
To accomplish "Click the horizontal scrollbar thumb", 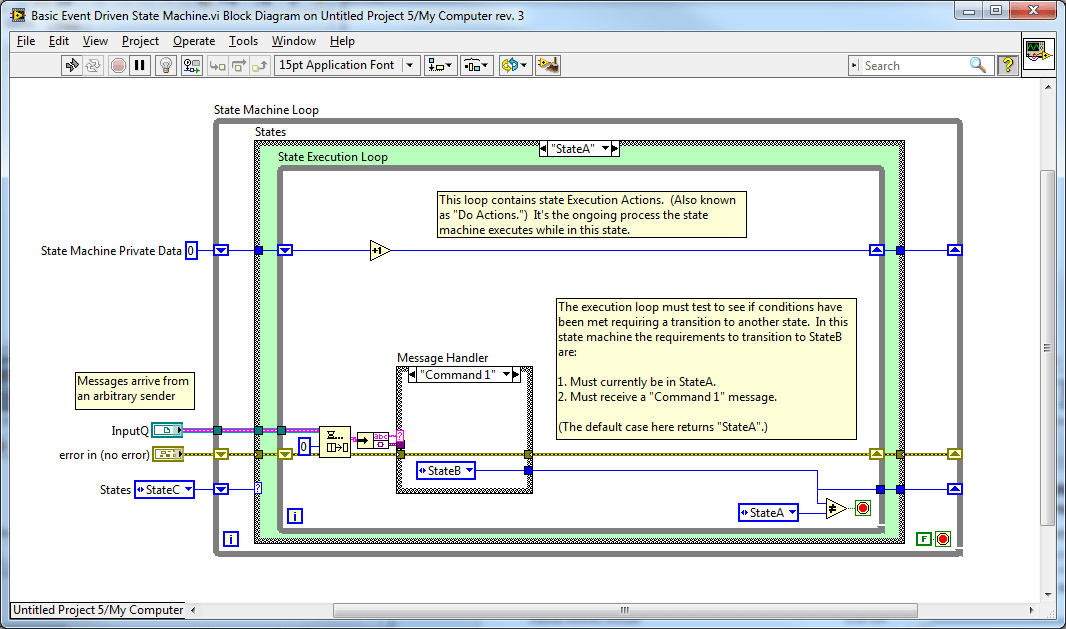I will (x=625, y=610).
